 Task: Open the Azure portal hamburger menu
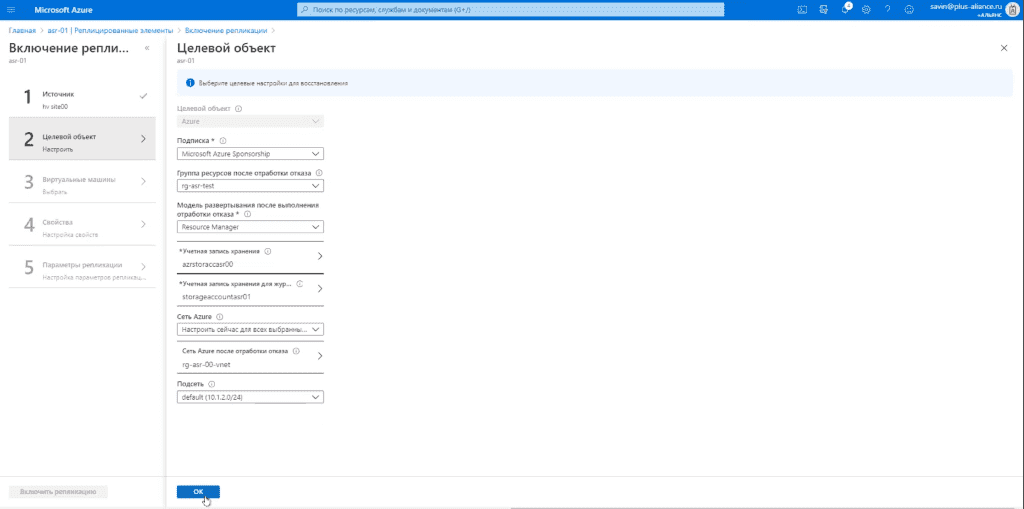[x=10, y=10]
